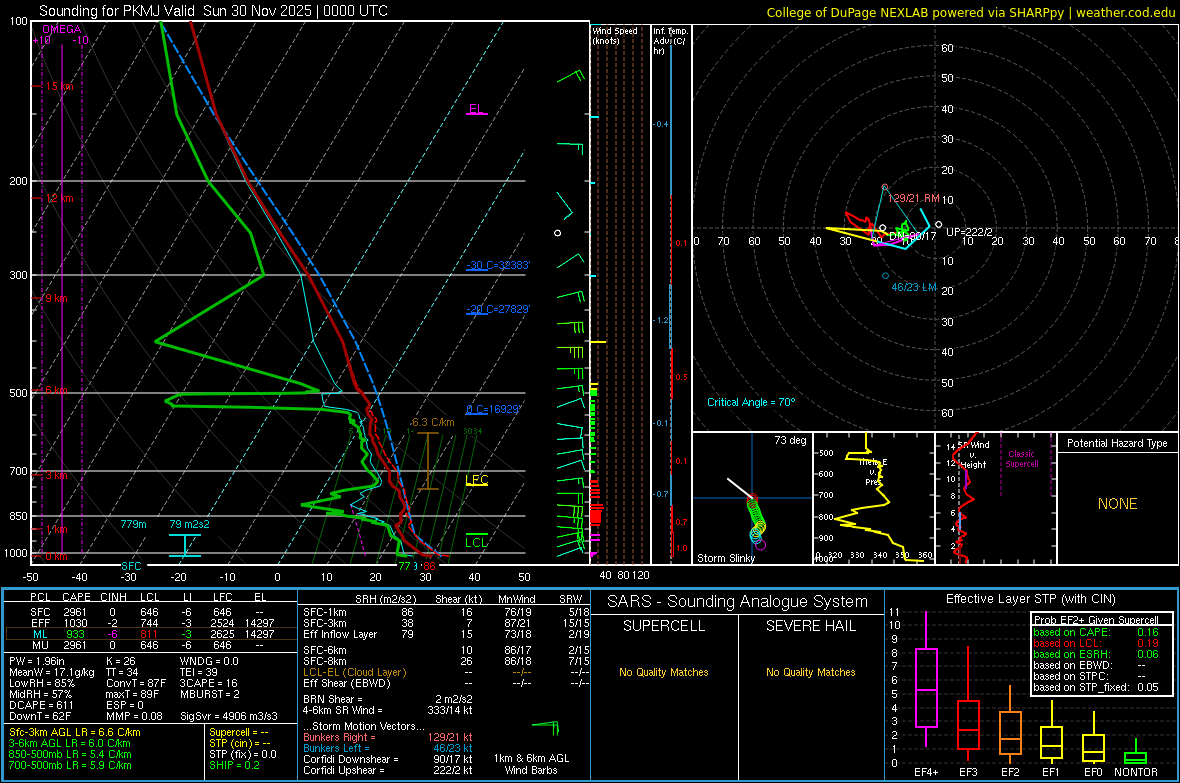Viewport: 1180px width, 783px height.
Task: Click the '129/21 RM' hodograph label
Action: (914, 198)
